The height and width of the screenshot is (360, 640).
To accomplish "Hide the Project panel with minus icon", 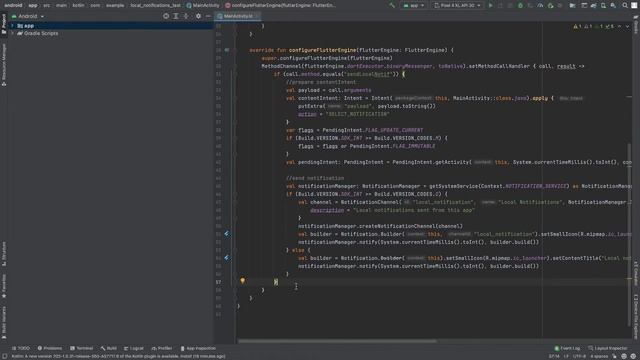I will pos(208,16).
